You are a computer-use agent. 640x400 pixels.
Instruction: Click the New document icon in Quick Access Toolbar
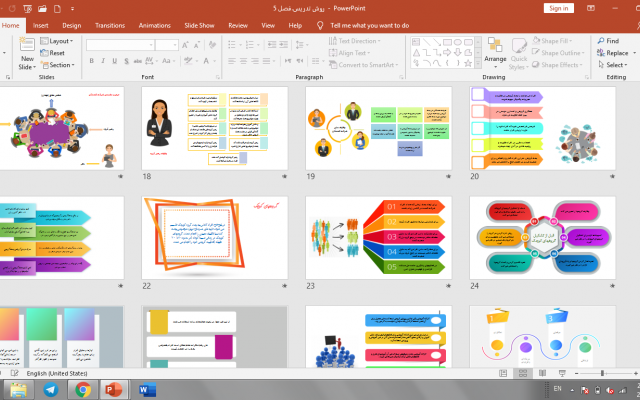tap(58, 9)
